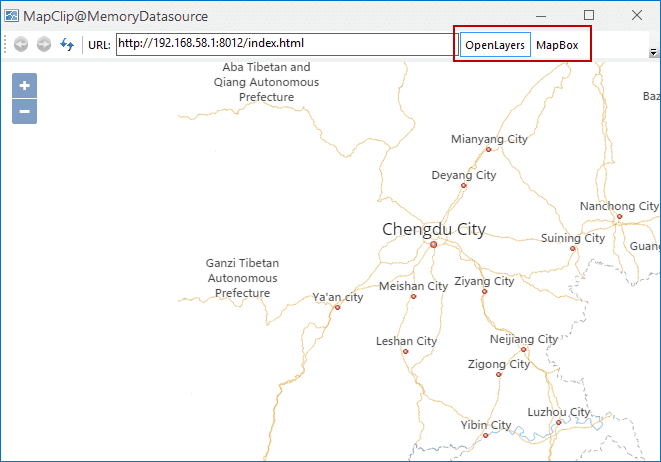Click the Mianyang City label

pos(489,139)
